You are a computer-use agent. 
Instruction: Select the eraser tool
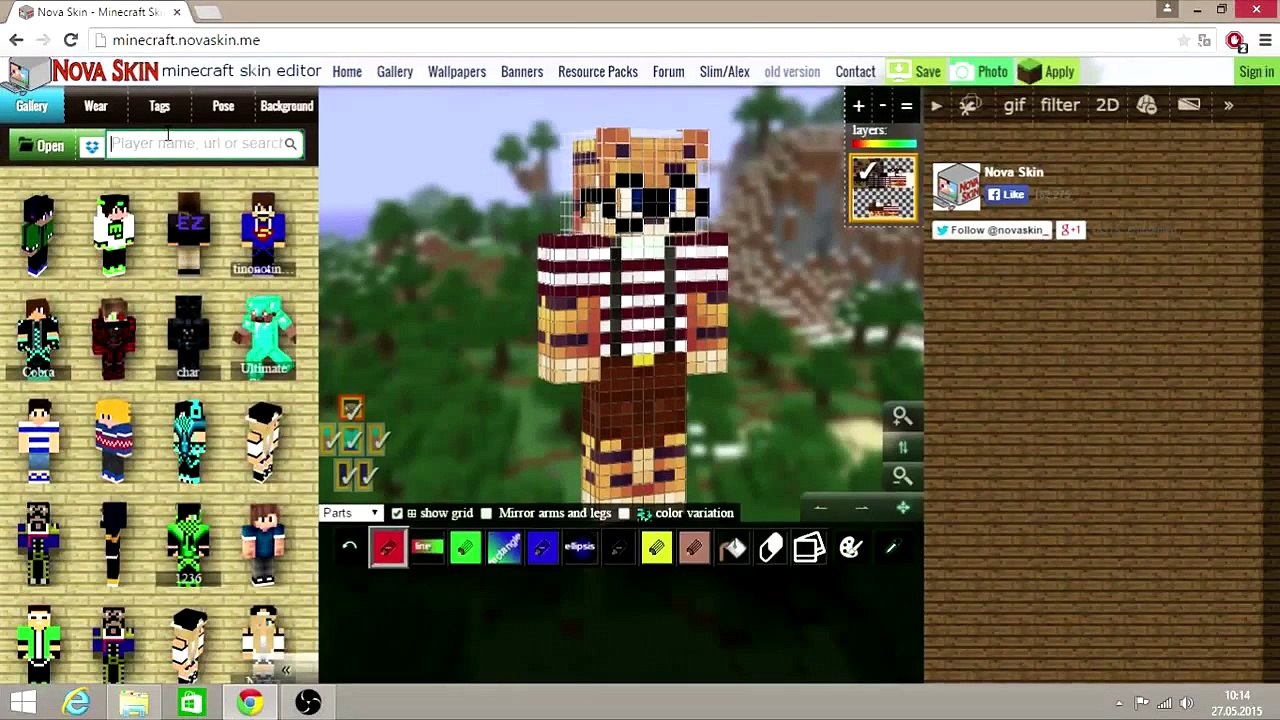coord(771,547)
